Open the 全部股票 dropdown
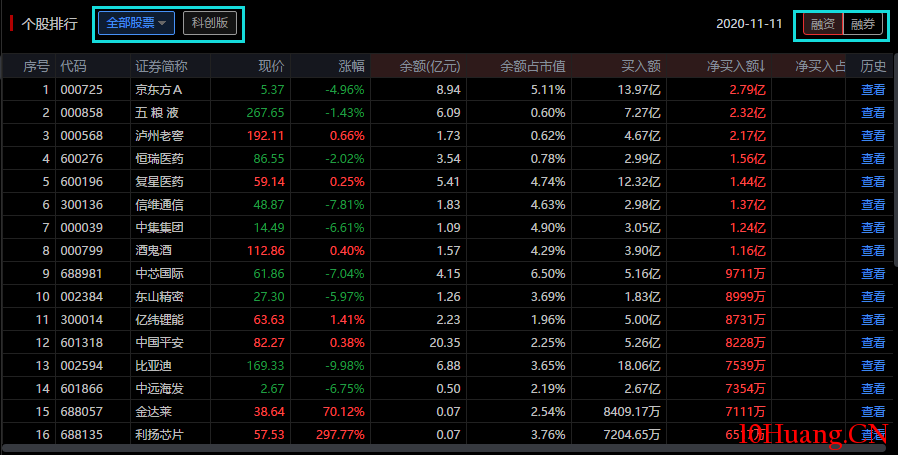 pos(136,23)
